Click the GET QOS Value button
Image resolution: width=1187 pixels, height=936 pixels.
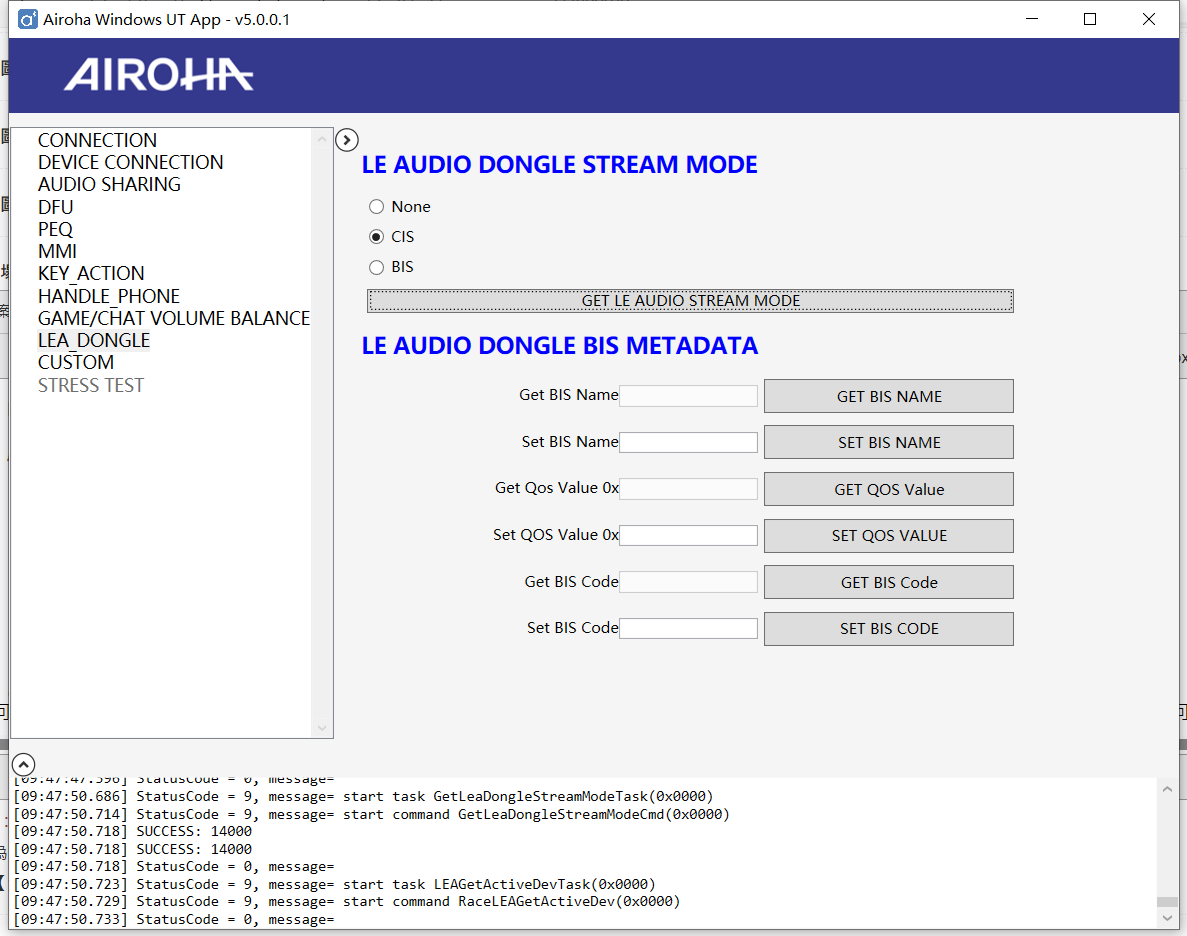[x=889, y=489]
